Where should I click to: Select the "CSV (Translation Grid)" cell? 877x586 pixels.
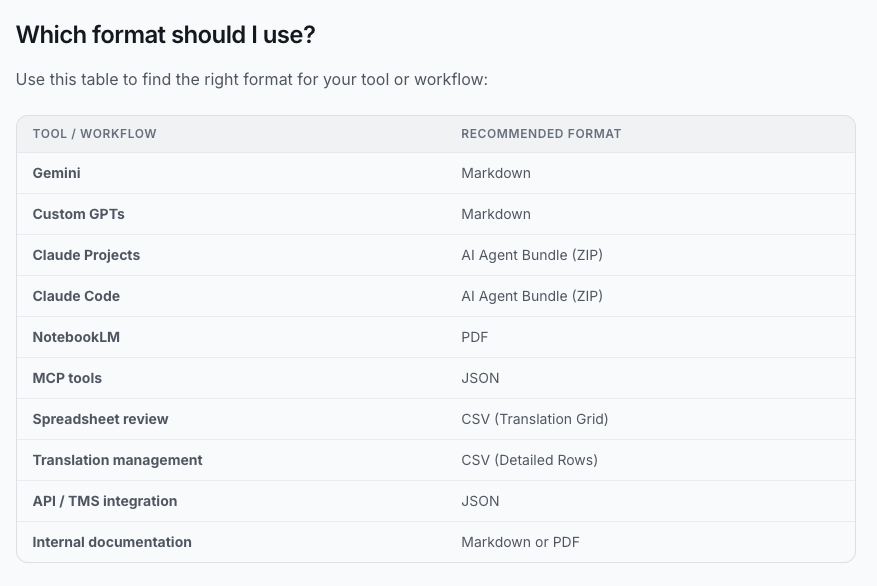pyautogui.click(x=535, y=419)
